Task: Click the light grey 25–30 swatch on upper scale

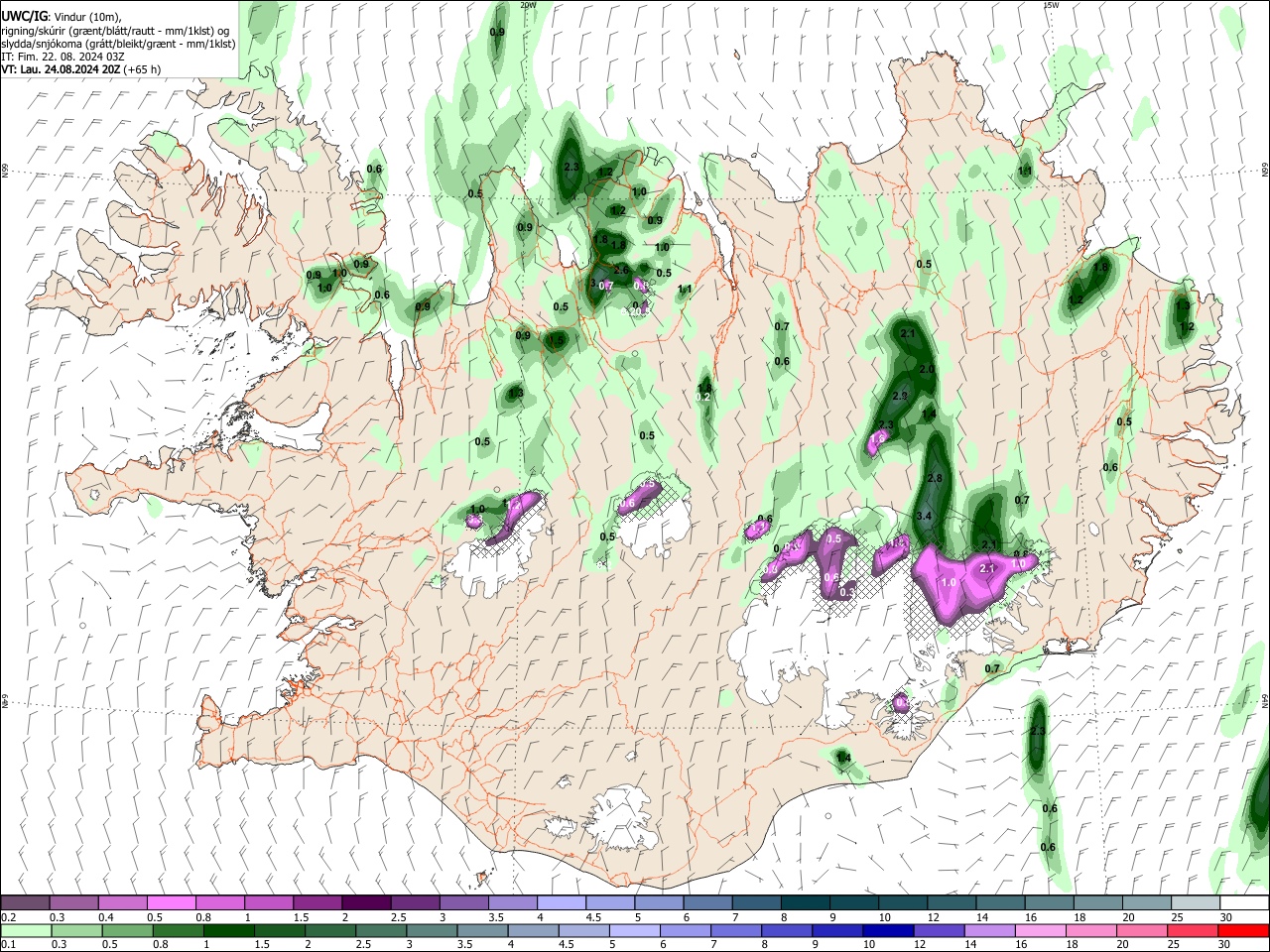Action: 1196,902
